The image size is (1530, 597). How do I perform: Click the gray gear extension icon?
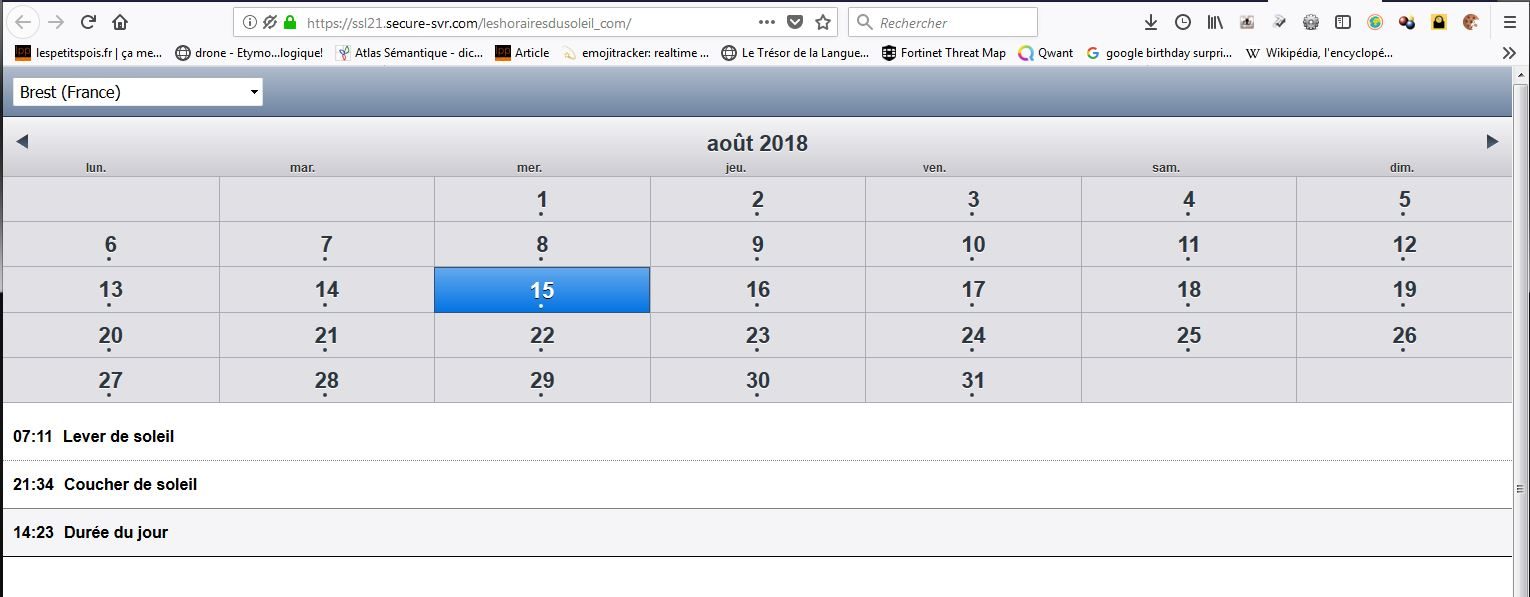[1311, 22]
